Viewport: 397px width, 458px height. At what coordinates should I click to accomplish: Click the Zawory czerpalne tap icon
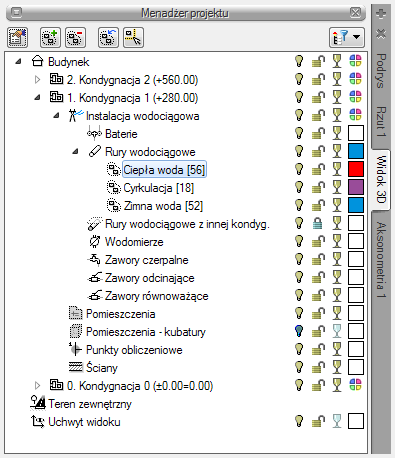(94, 260)
